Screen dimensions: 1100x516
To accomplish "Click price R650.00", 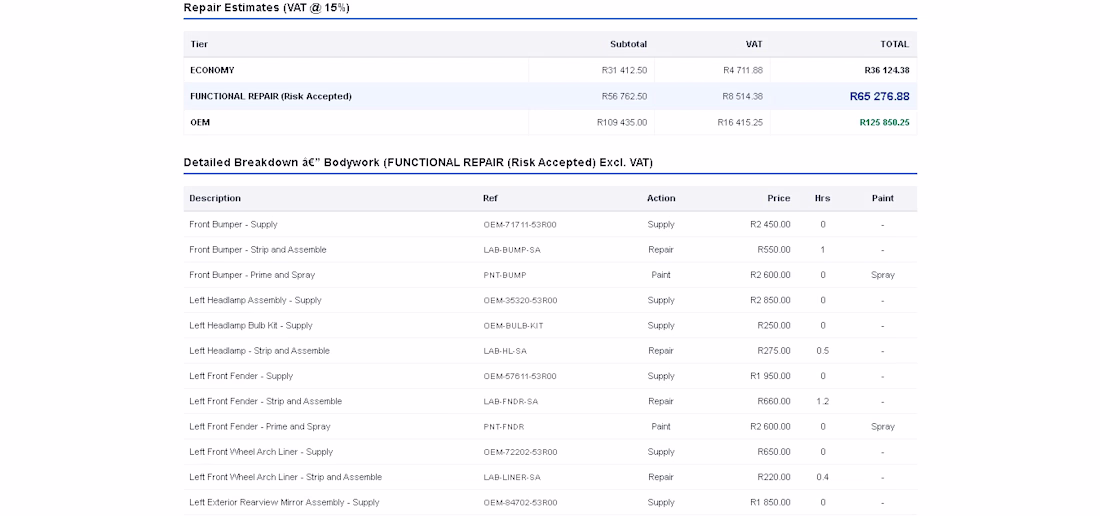I will [x=774, y=452].
